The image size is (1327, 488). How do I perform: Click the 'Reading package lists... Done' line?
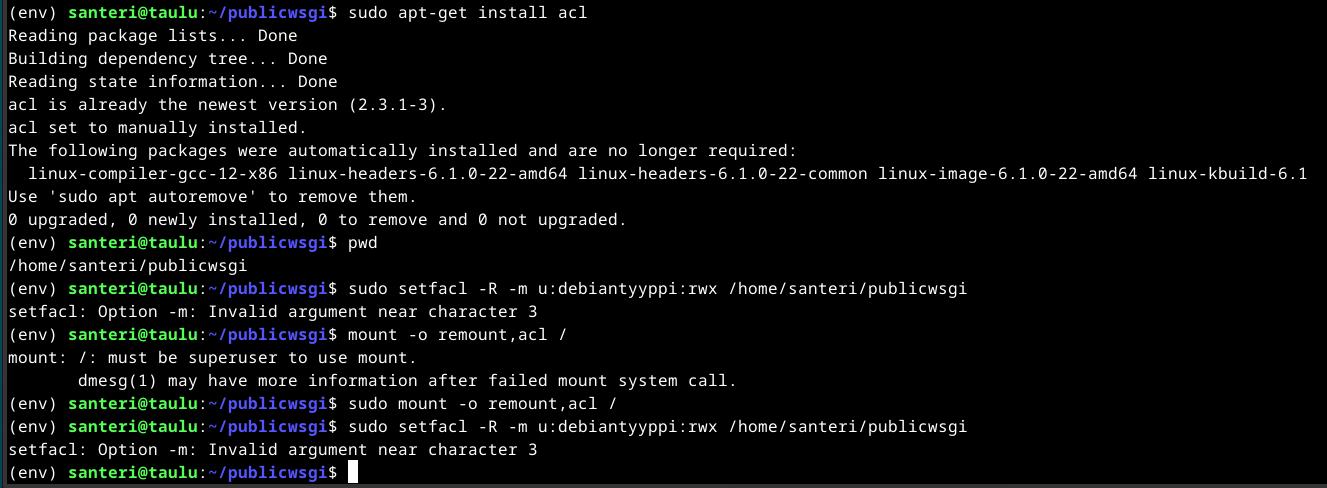[x=152, y=36]
